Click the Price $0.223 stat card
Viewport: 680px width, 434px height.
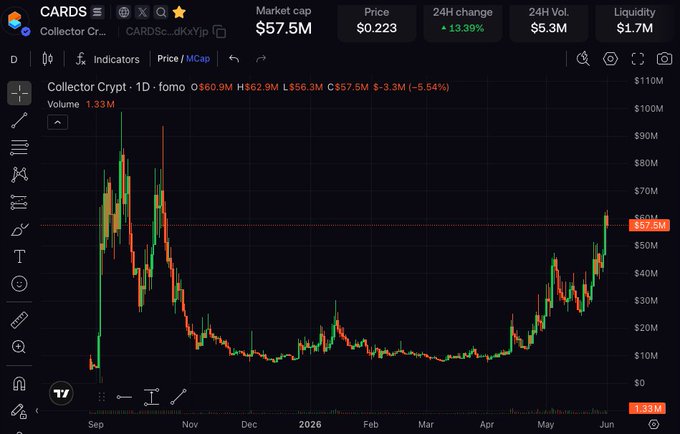376,23
